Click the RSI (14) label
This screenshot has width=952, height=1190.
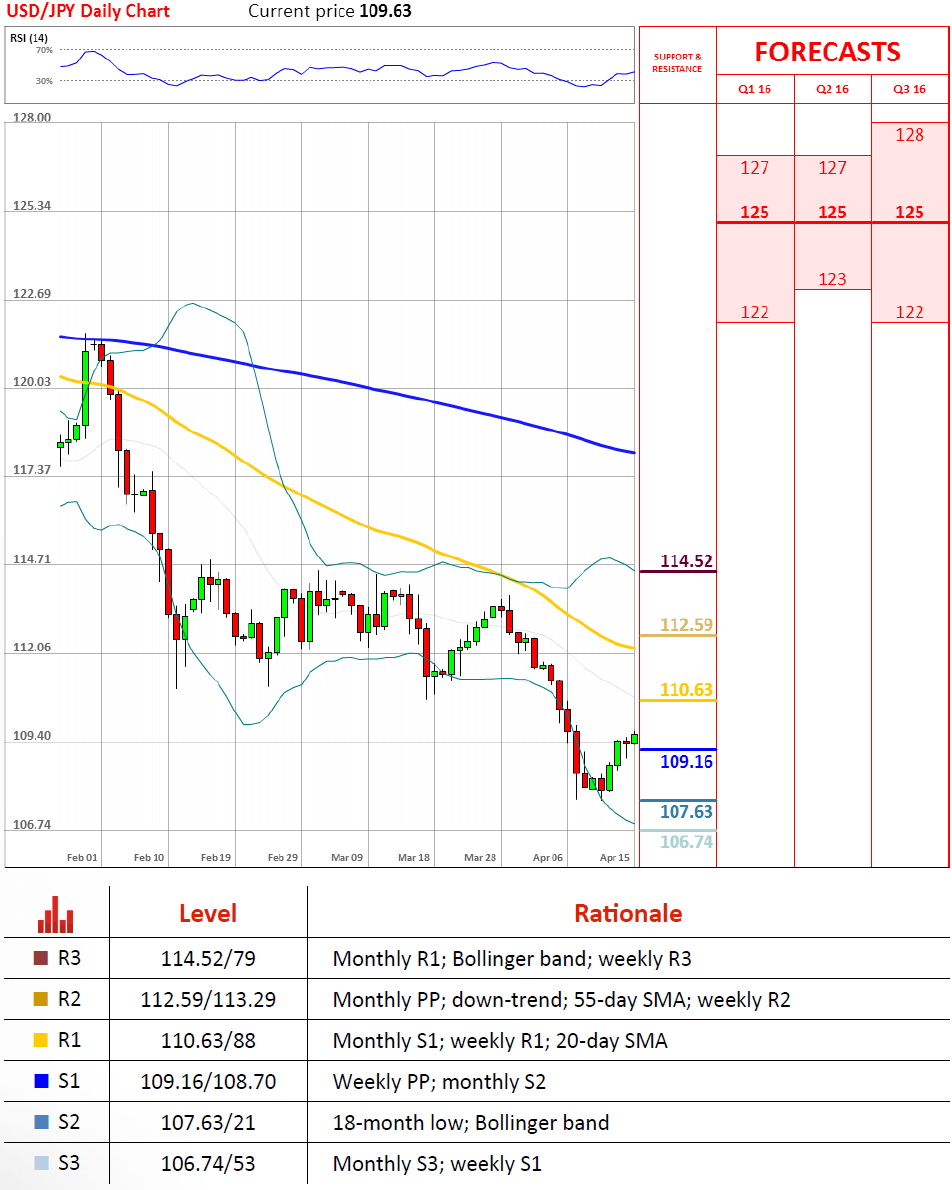pos(29,38)
